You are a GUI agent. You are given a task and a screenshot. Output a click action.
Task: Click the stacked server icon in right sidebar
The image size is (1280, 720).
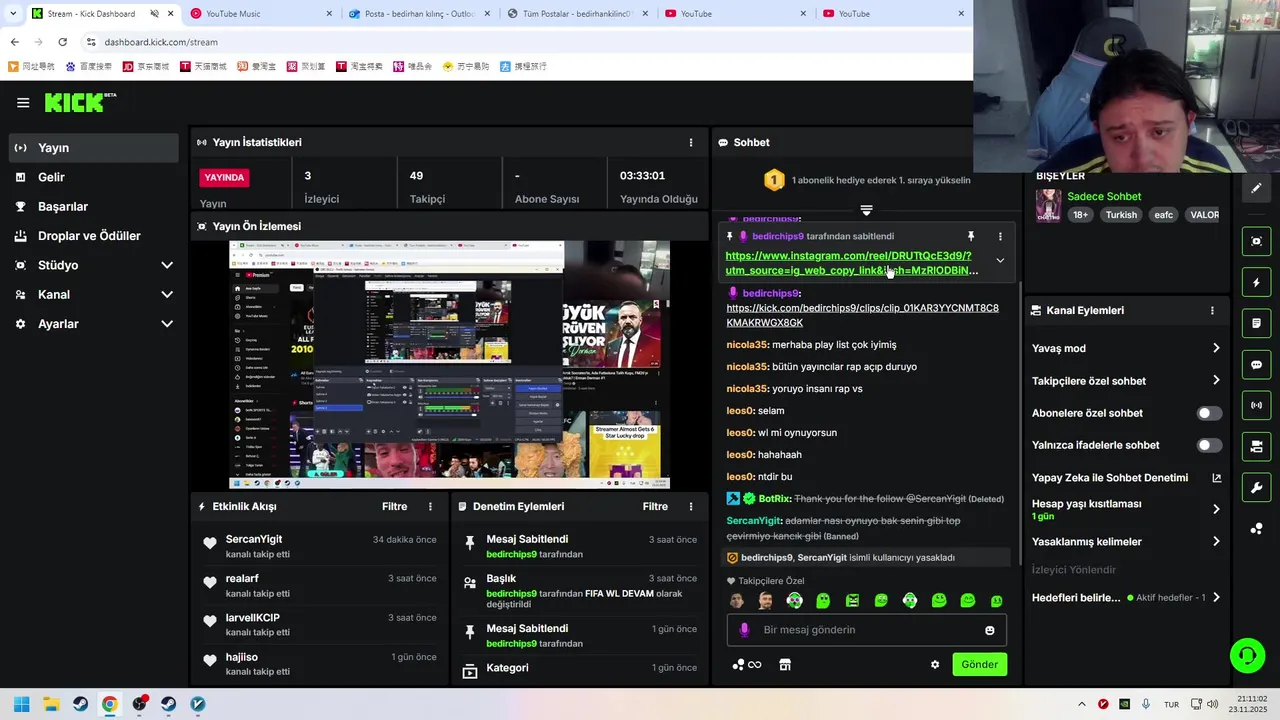[x=1257, y=446]
